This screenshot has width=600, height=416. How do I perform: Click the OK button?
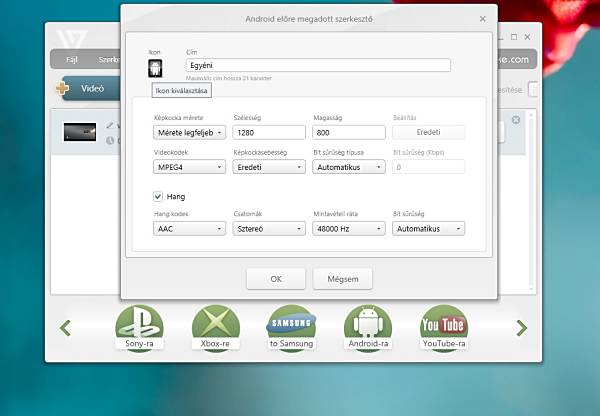(276, 279)
